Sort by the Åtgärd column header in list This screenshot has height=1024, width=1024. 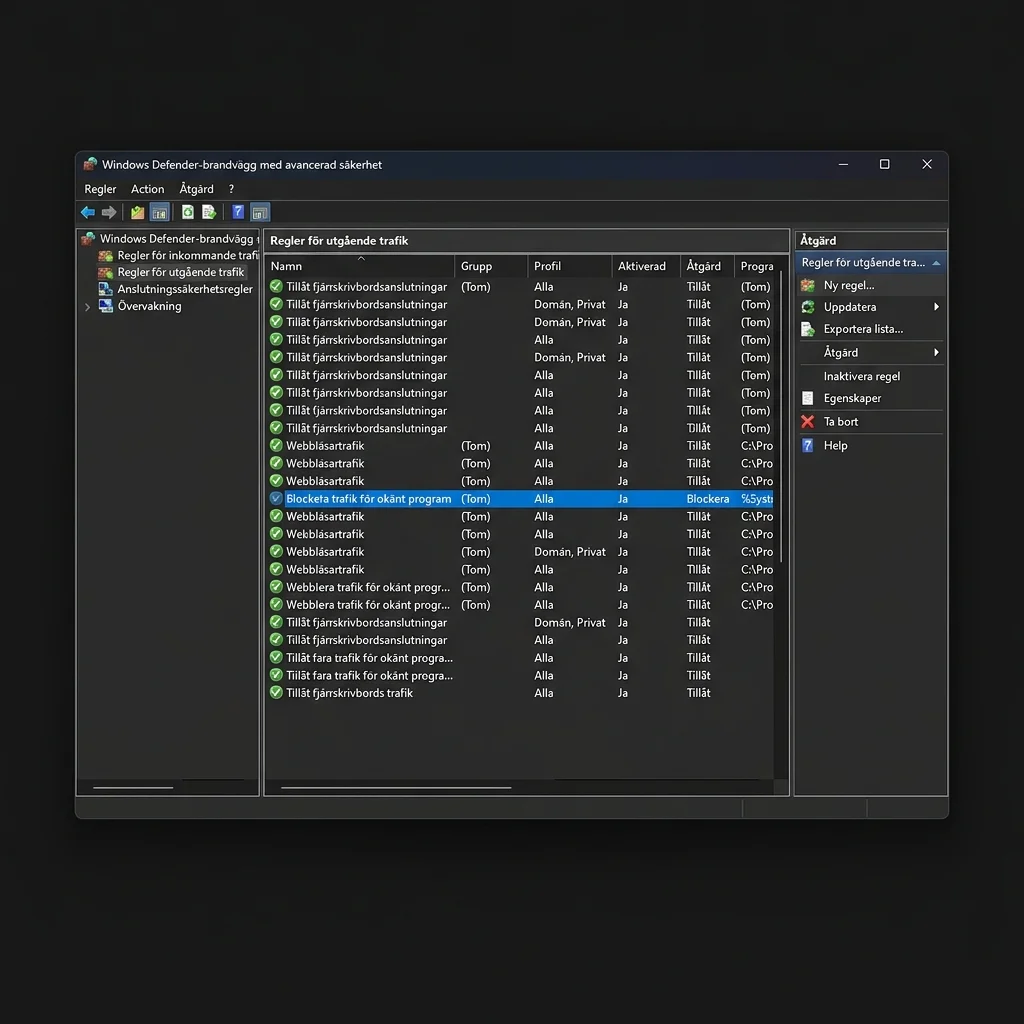point(707,266)
